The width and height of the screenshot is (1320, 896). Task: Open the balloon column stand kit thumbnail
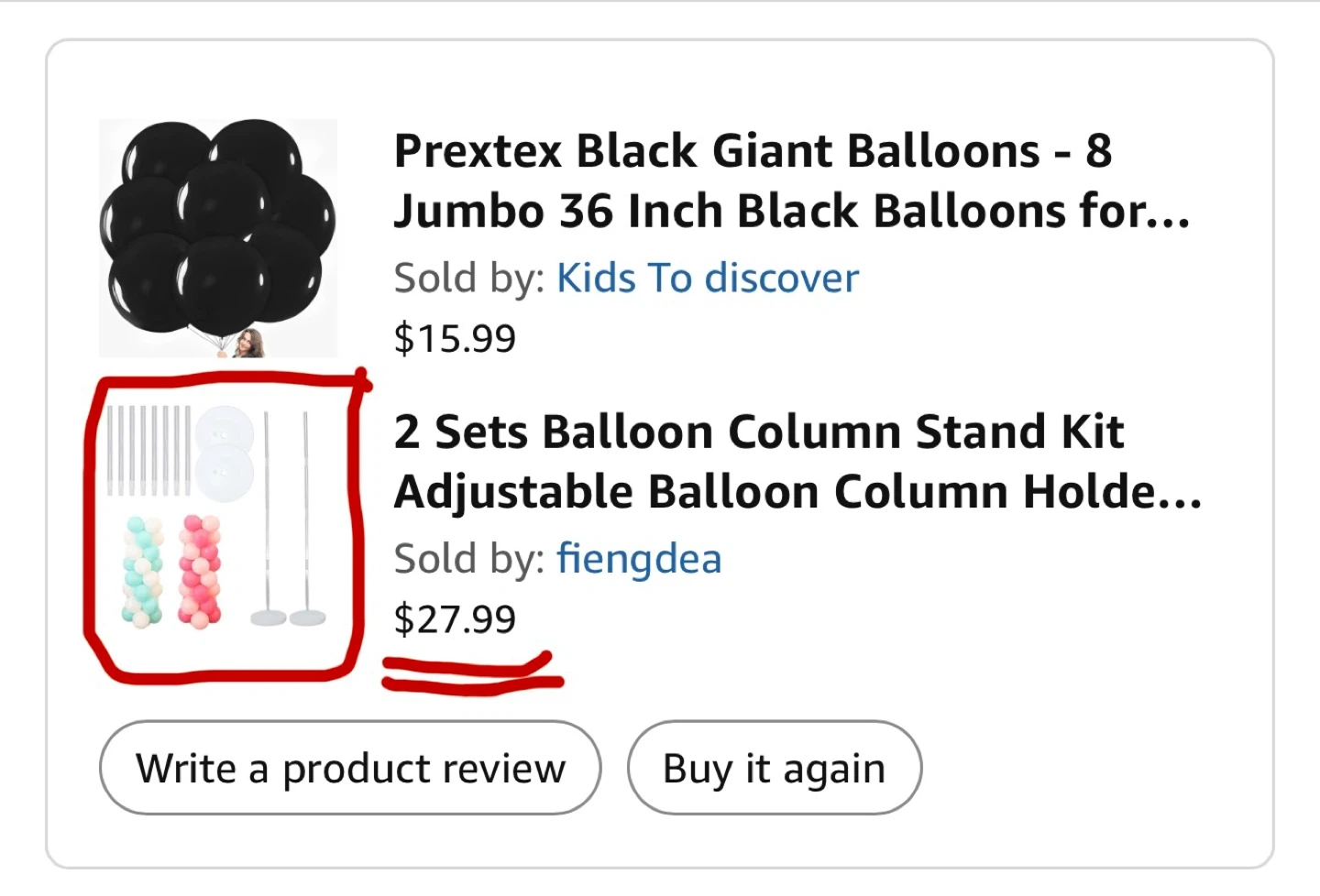217,519
